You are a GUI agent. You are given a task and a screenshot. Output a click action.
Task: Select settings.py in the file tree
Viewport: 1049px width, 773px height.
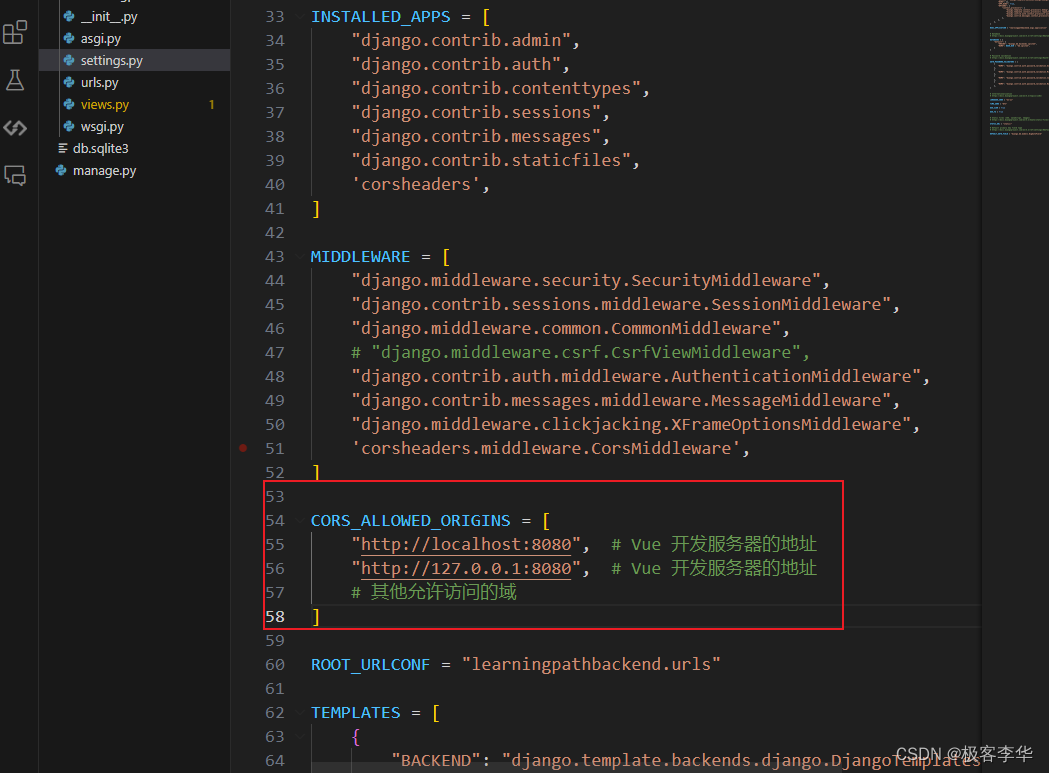coord(134,60)
